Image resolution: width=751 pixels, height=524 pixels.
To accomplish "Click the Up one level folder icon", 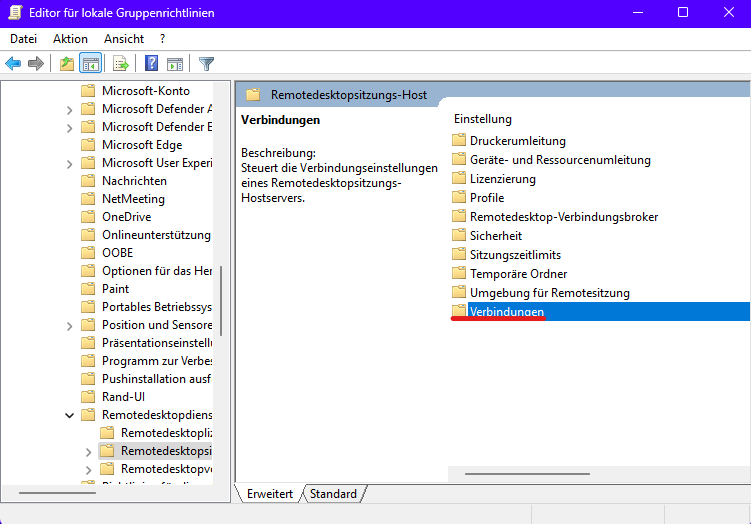I will (x=66, y=64).
